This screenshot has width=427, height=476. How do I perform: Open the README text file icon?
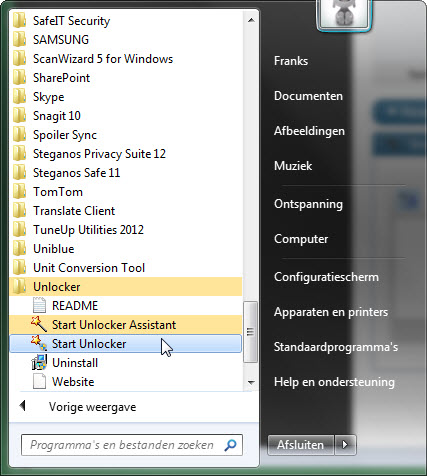click(39, 305)
